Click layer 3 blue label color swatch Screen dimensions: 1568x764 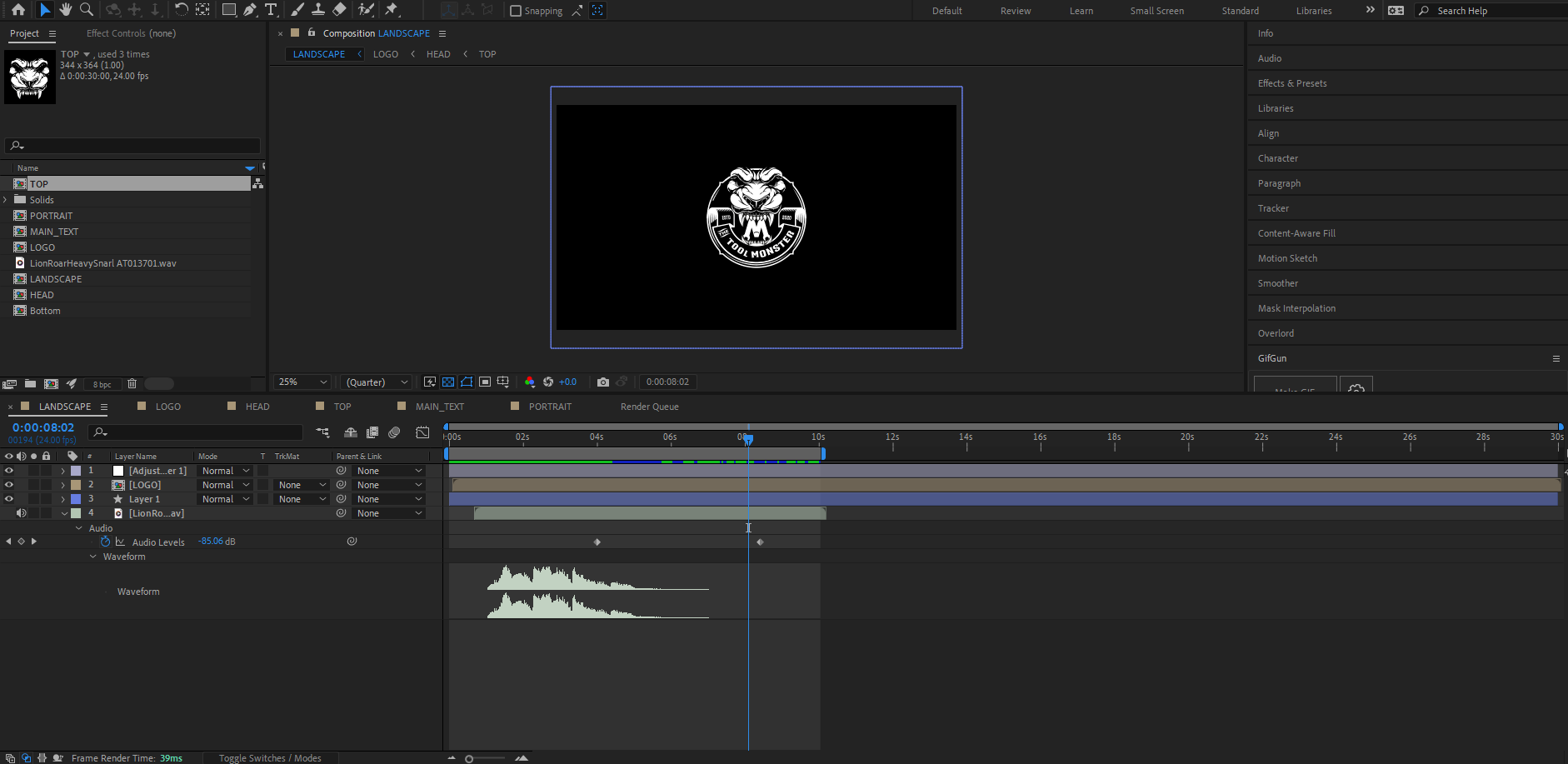click(x=76, y=499)
